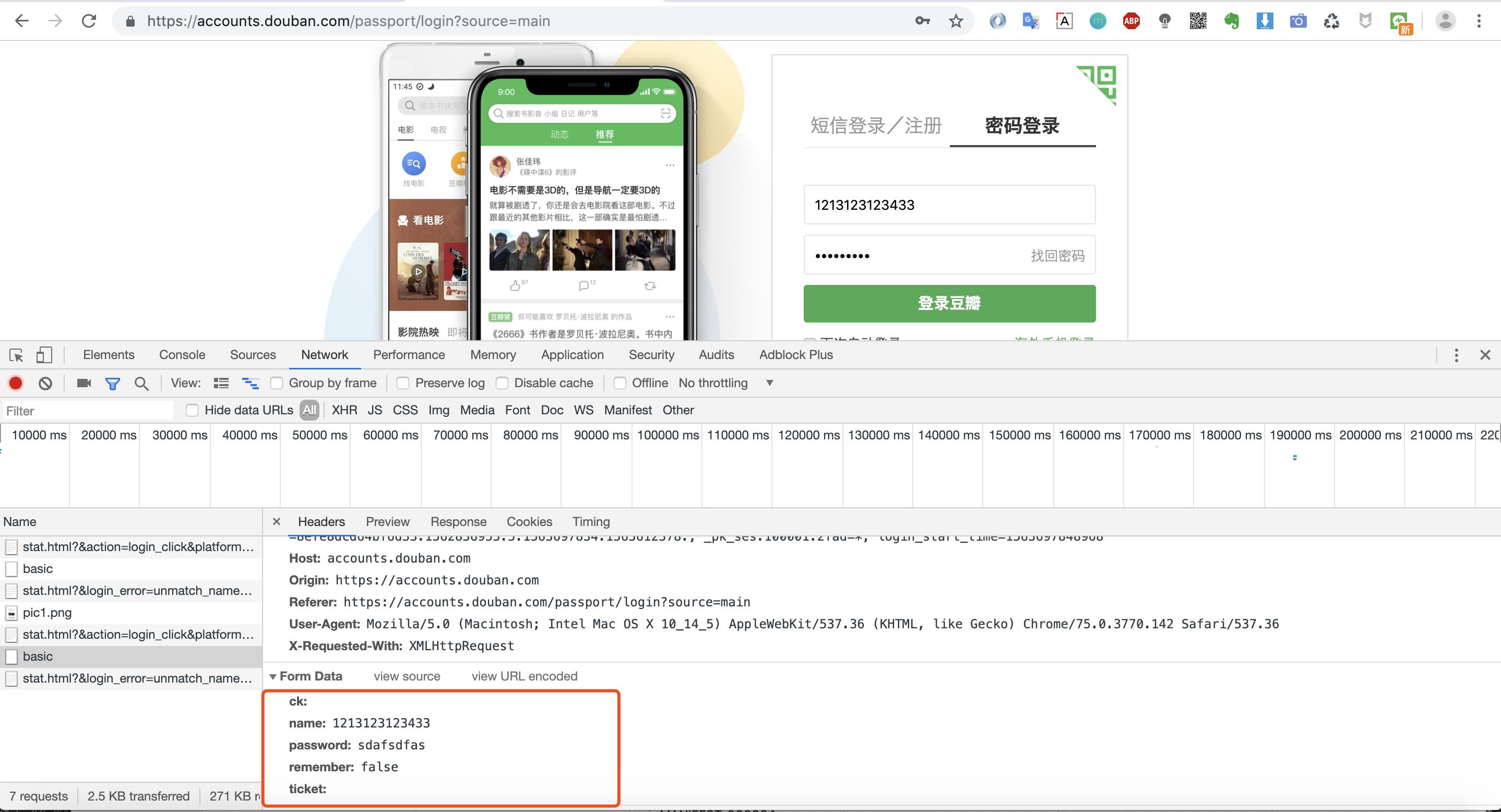Switch to QR code login corner icon
Screen dimensions: 1501x812
pyautogui.click(x=1097, y=85)
